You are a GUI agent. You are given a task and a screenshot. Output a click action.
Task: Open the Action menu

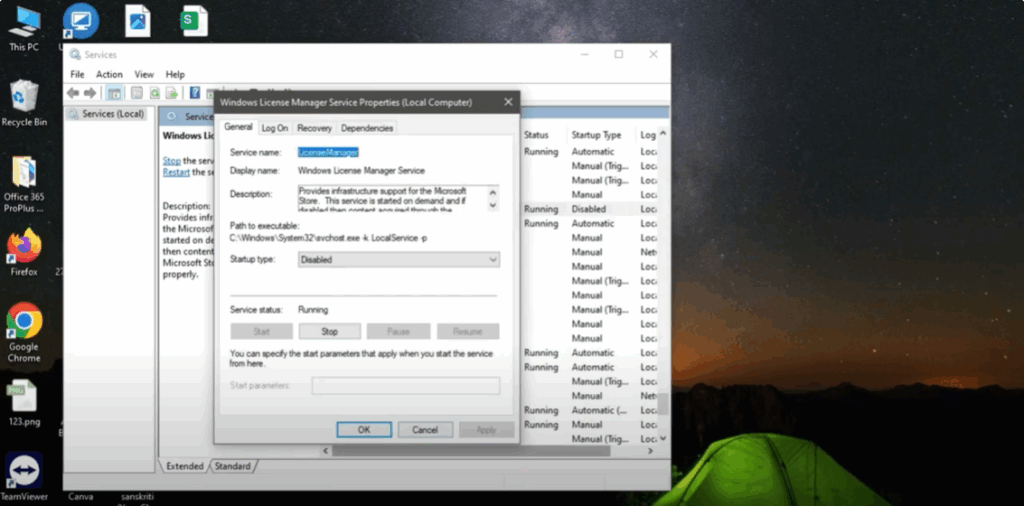pyautogui.click(x=109, y=74)
